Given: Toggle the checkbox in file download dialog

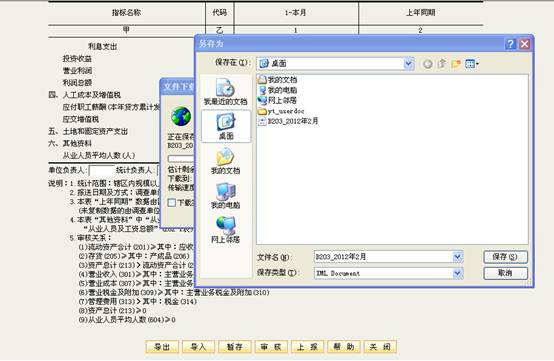Looking at the screenshot, I should click(x=172, y=202).
